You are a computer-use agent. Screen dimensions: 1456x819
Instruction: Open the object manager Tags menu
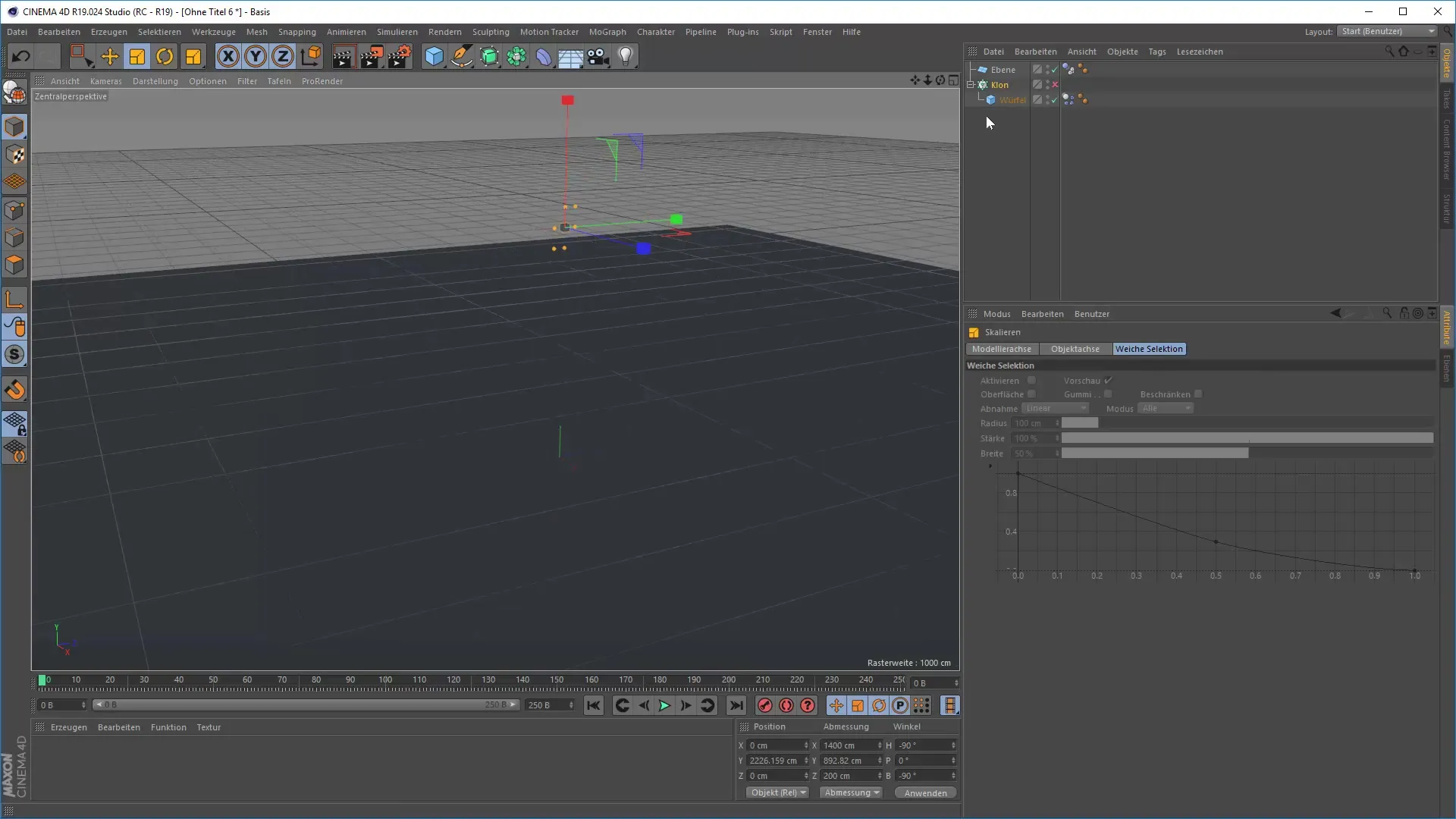(1157, 52)
